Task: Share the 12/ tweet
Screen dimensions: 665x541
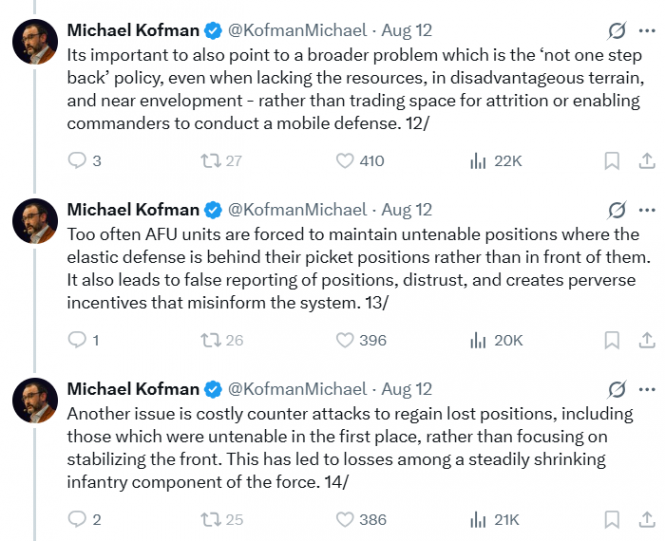Action: pyautogui.click(x=646, y=160)
